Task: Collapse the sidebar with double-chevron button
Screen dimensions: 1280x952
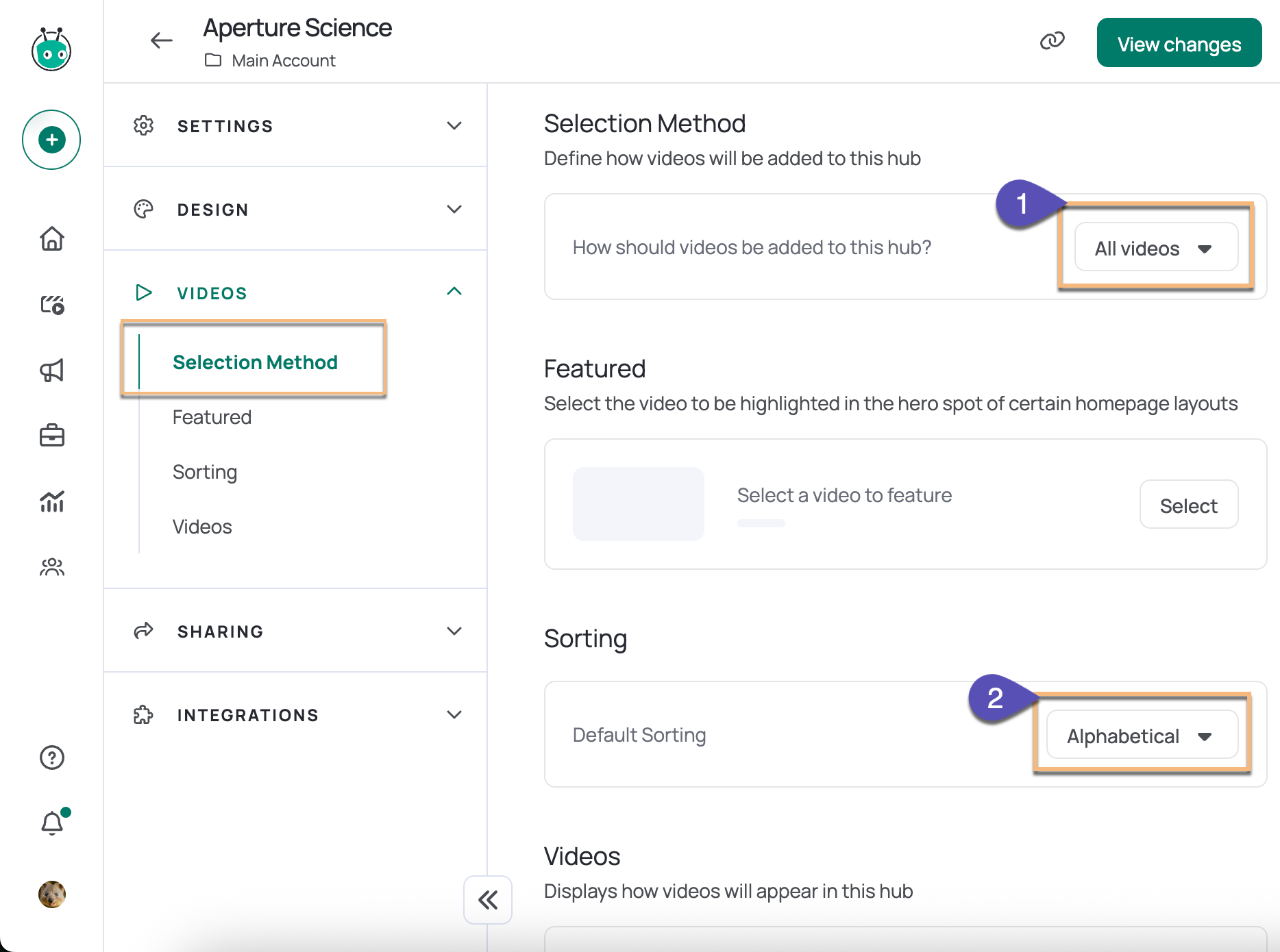Action: 488,900
